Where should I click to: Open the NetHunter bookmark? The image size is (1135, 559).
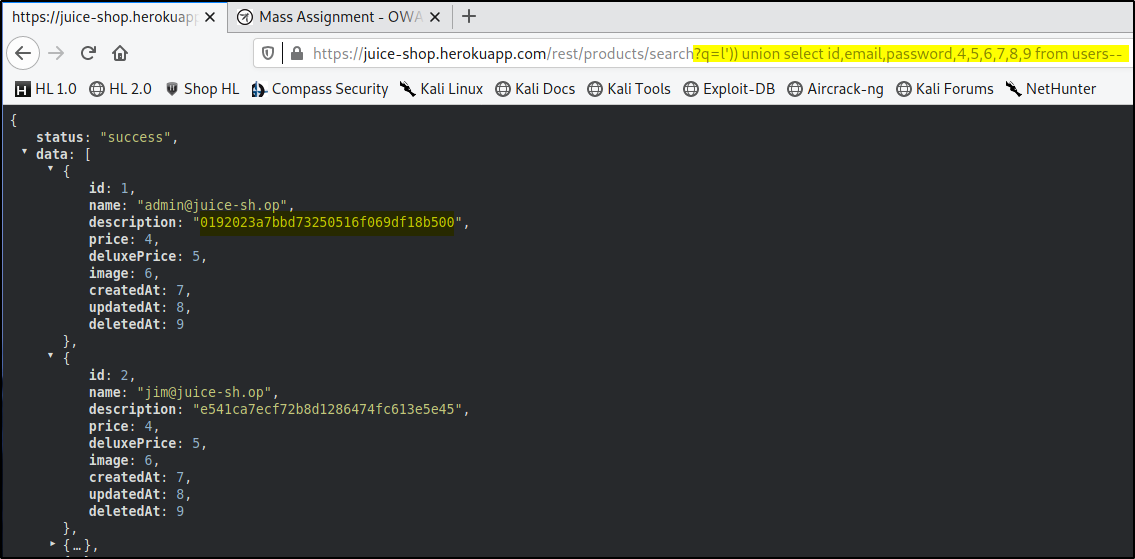click(x=1050, y=89)
